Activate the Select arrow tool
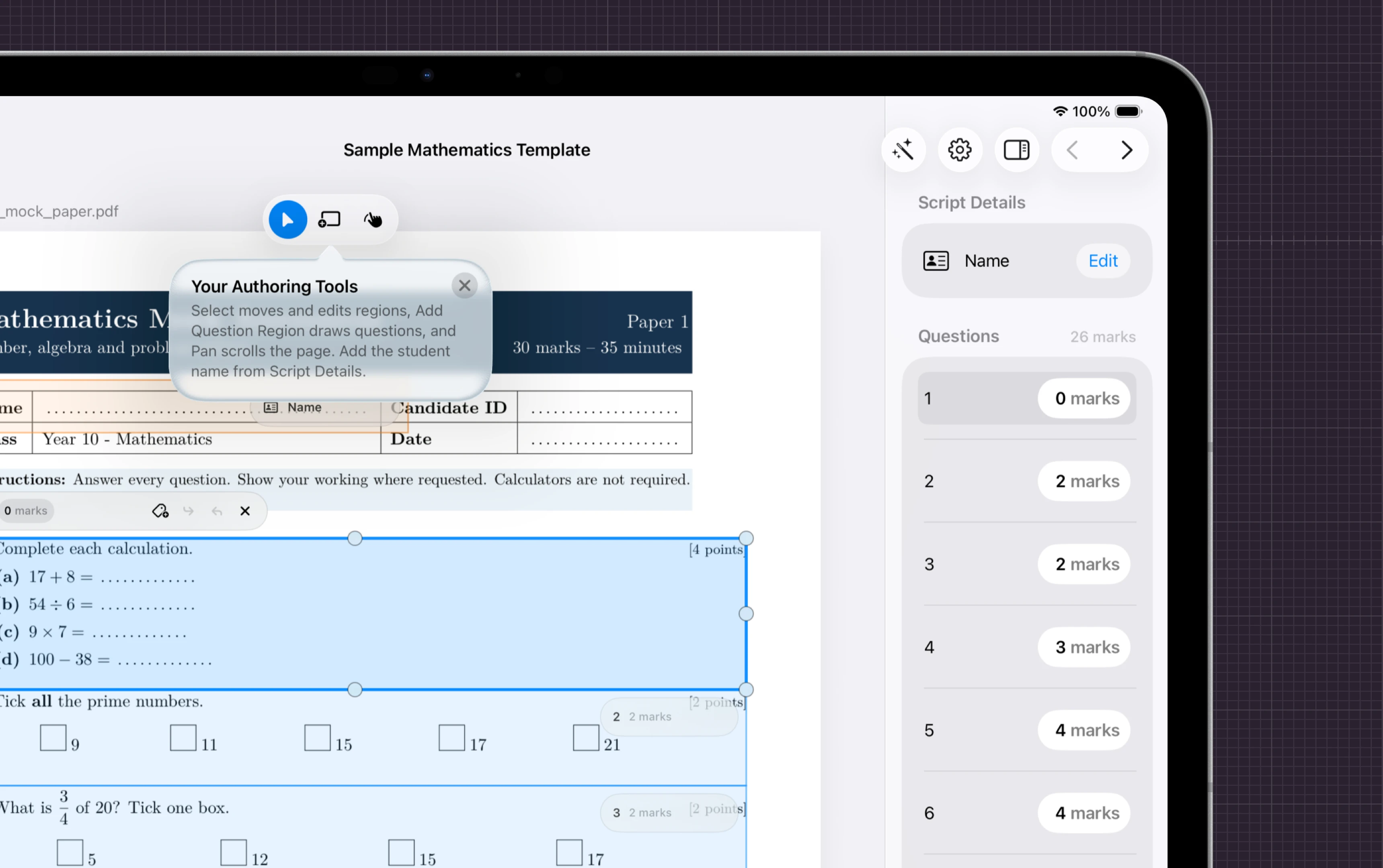 click(288, 220)
